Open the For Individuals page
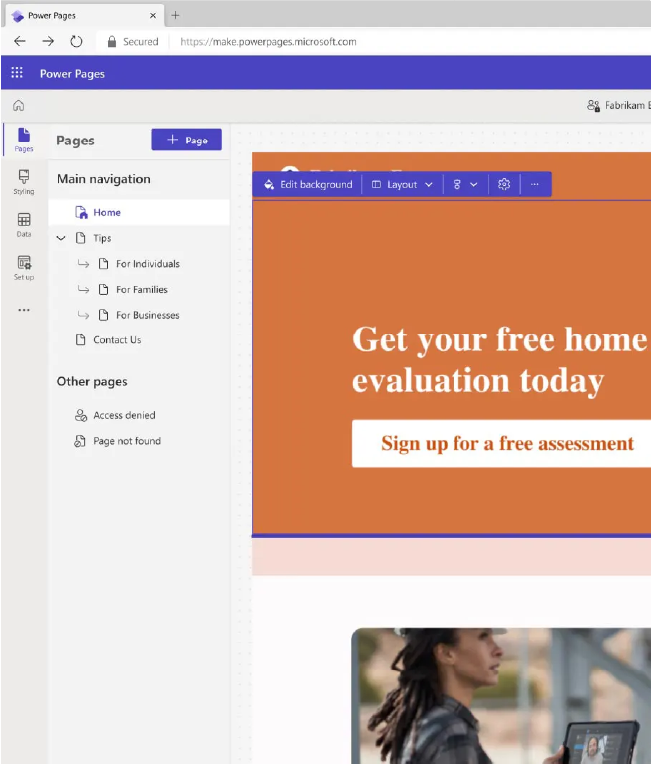This screenshot has width=651, height=765. 147,264
